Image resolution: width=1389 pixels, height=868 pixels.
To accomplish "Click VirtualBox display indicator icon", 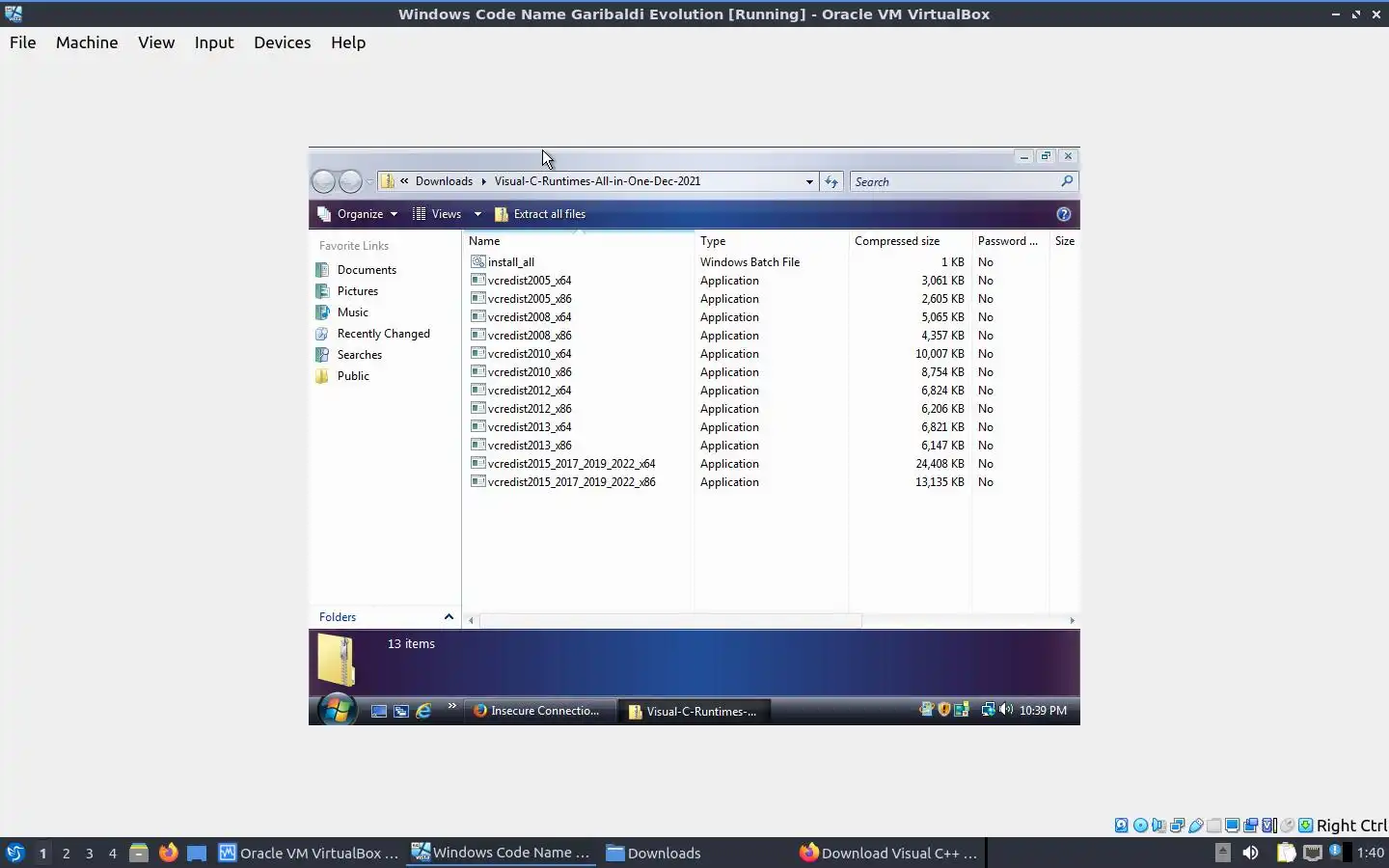I will (x=1232, y=826).
